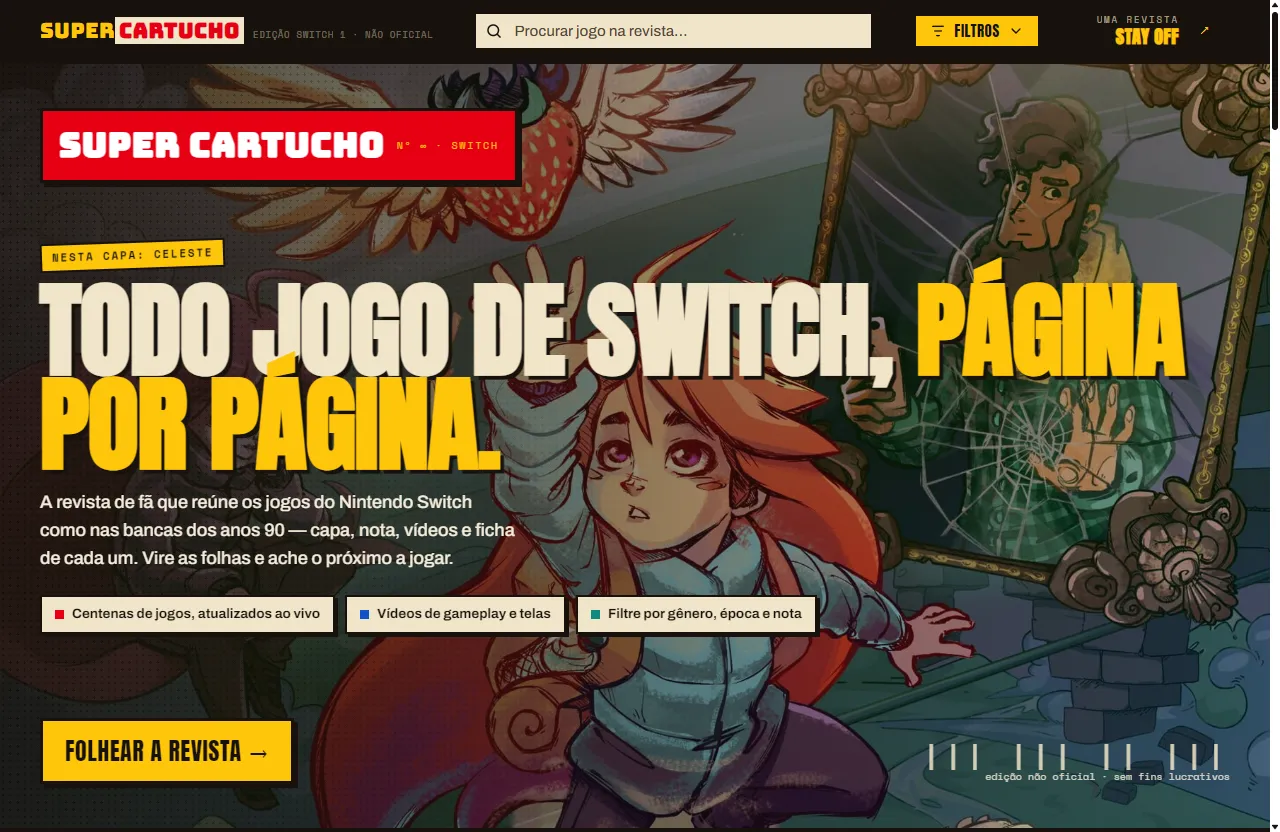Open the FILTROS dropdown

pyautogui.click(x=976, y=31)
